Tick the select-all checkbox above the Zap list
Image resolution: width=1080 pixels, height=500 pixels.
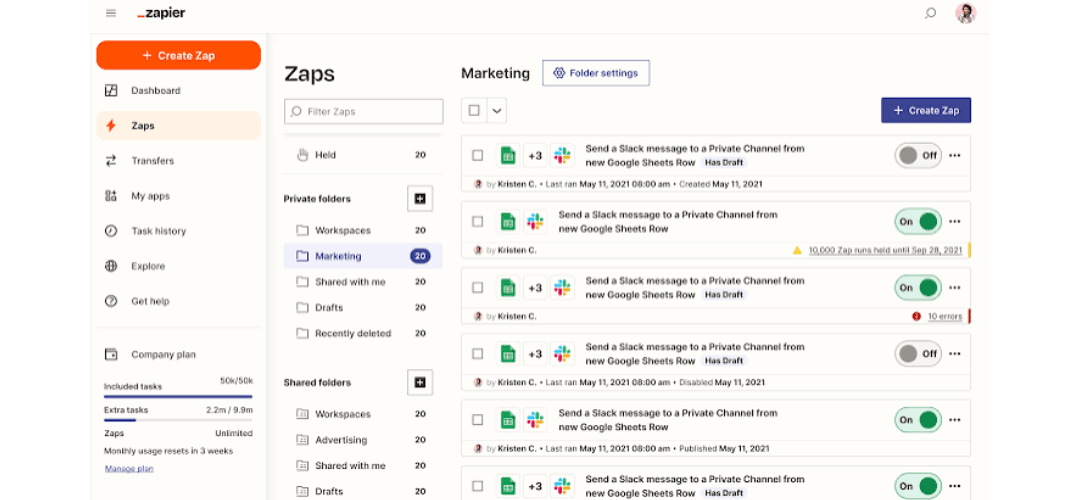pyautogui.click(x=474, y=110)
